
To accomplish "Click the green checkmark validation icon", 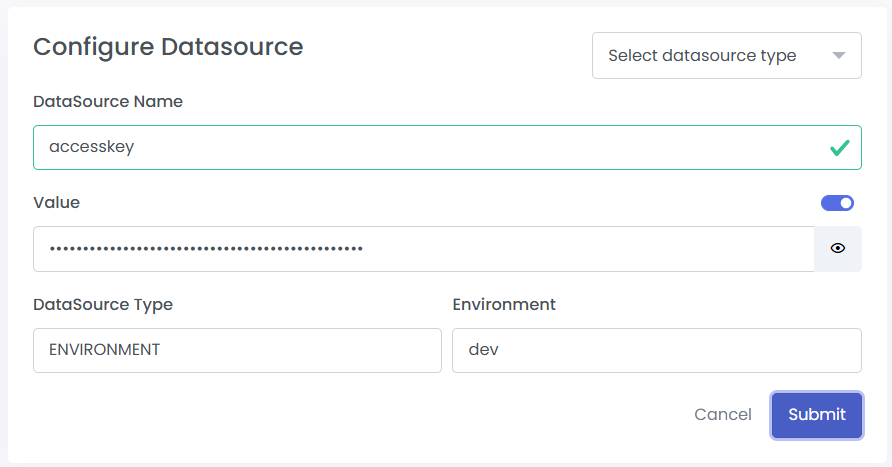I will (x=839, y=148).
